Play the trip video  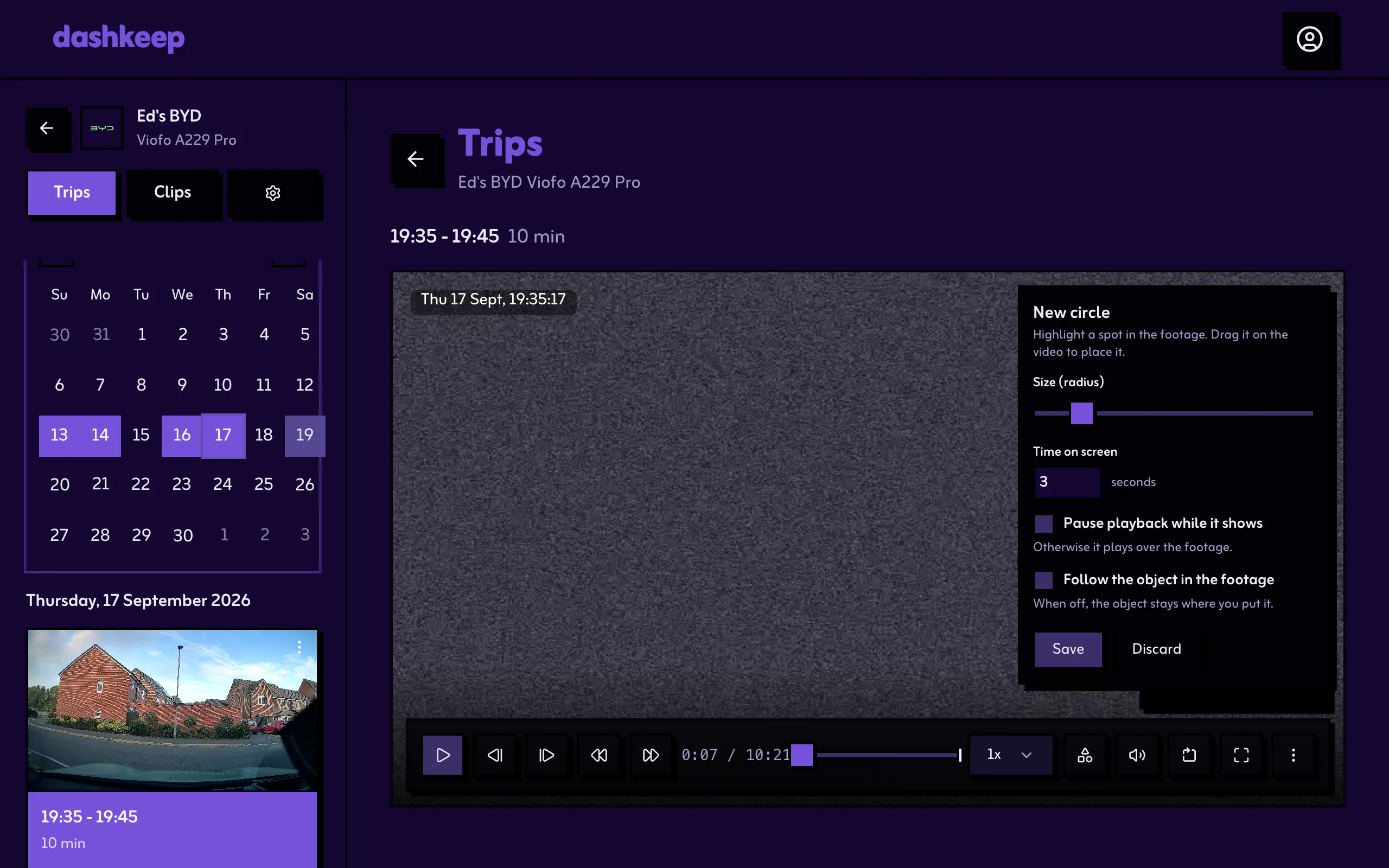443,755
